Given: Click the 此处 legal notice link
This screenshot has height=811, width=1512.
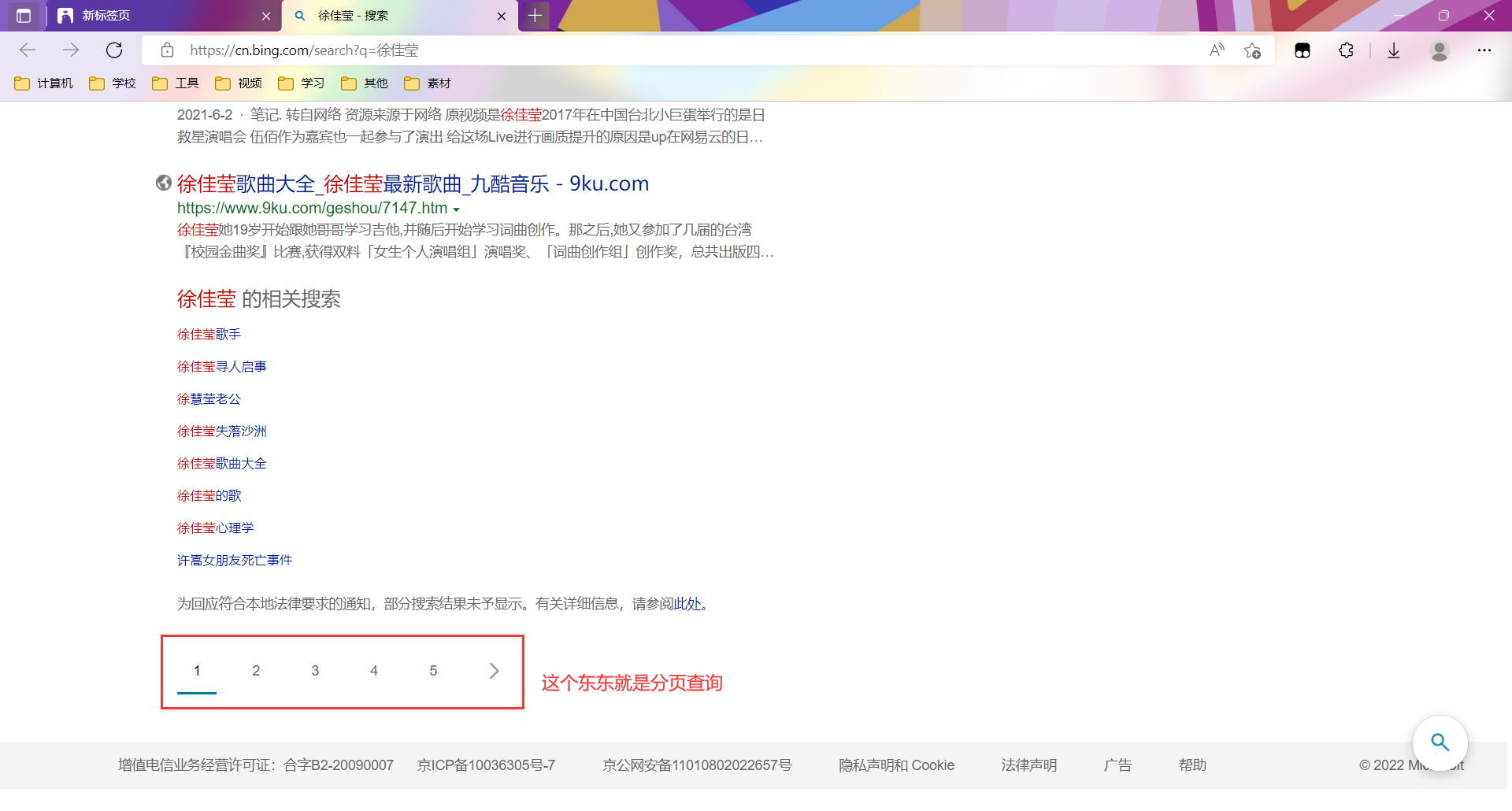Looking at the screenshot, I should pyautogui.click(x=687, y=604).
